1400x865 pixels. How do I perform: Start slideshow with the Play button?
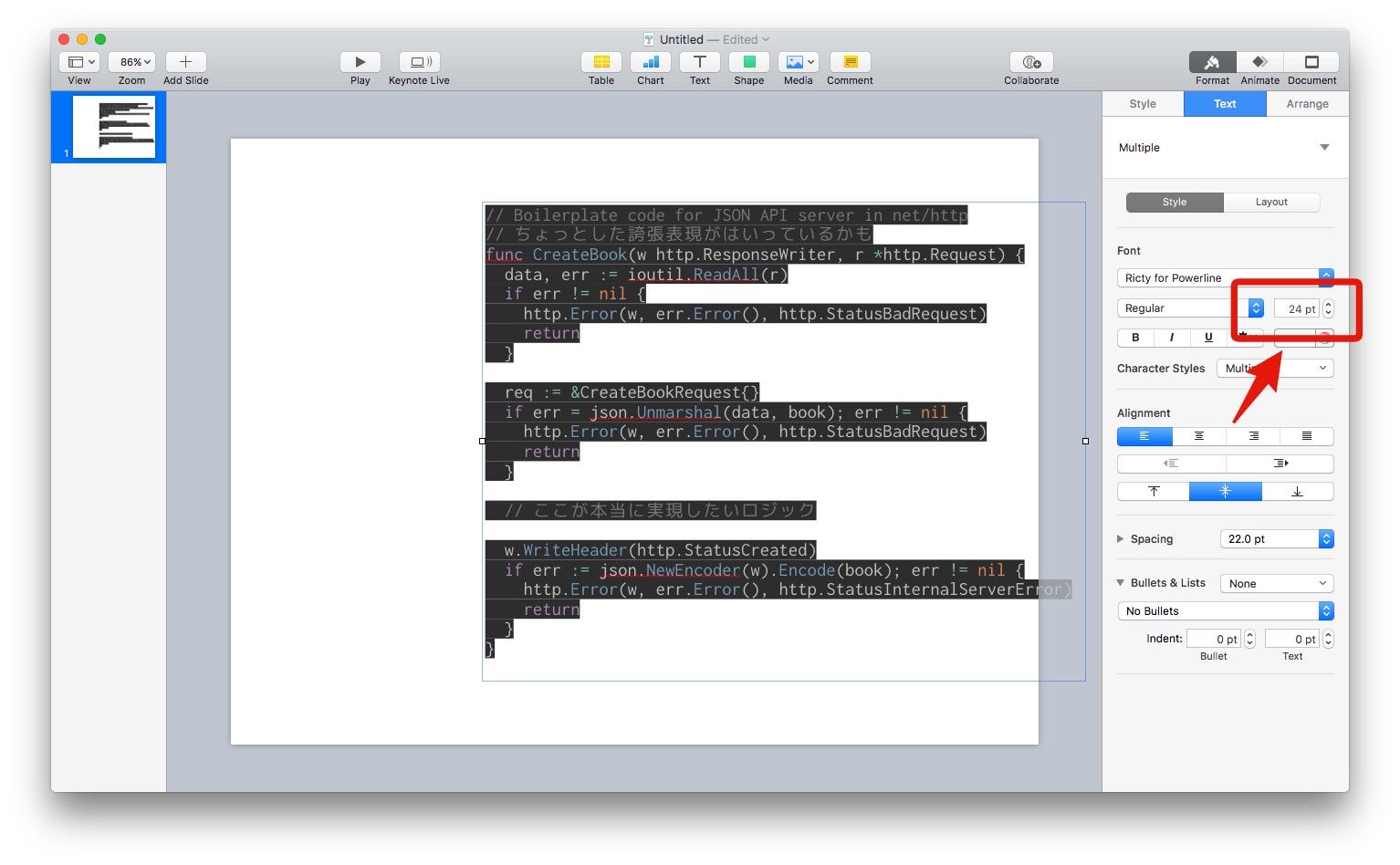360,62
